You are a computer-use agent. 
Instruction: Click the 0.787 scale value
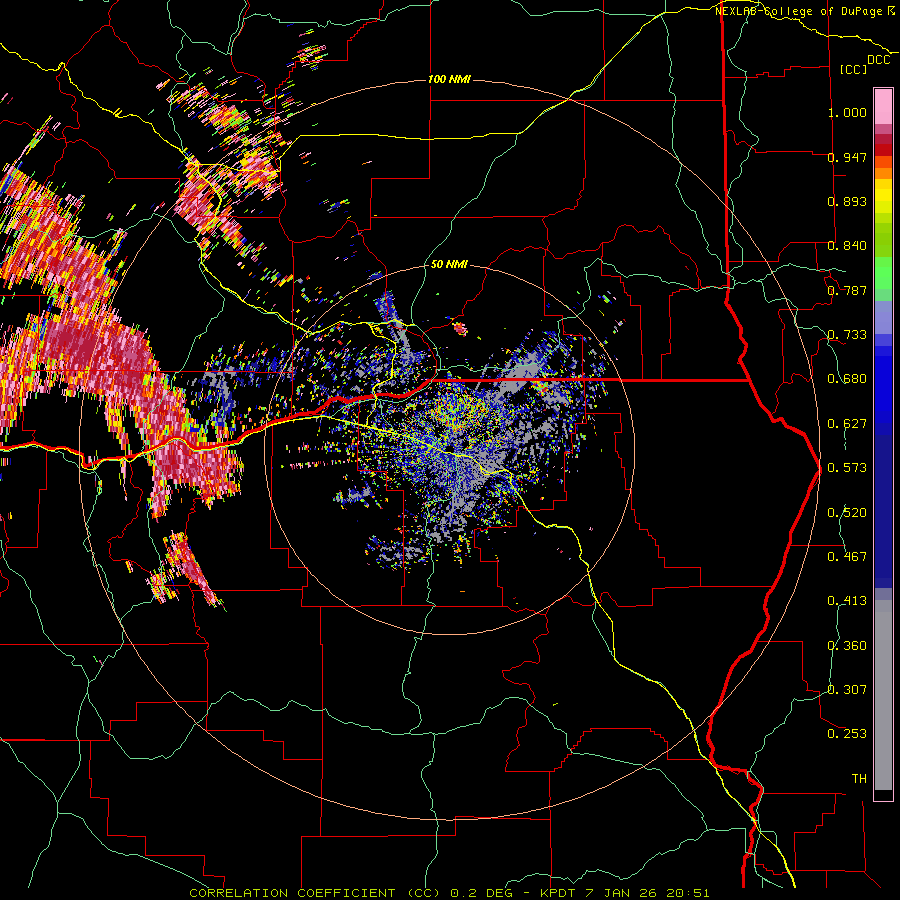tap(847, 290)
